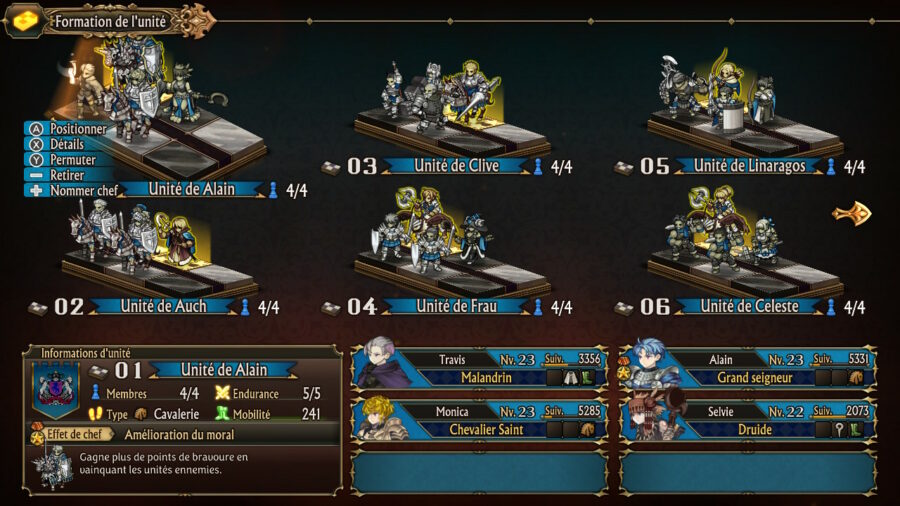Pick the Unité de Auch label

[163, 306]
